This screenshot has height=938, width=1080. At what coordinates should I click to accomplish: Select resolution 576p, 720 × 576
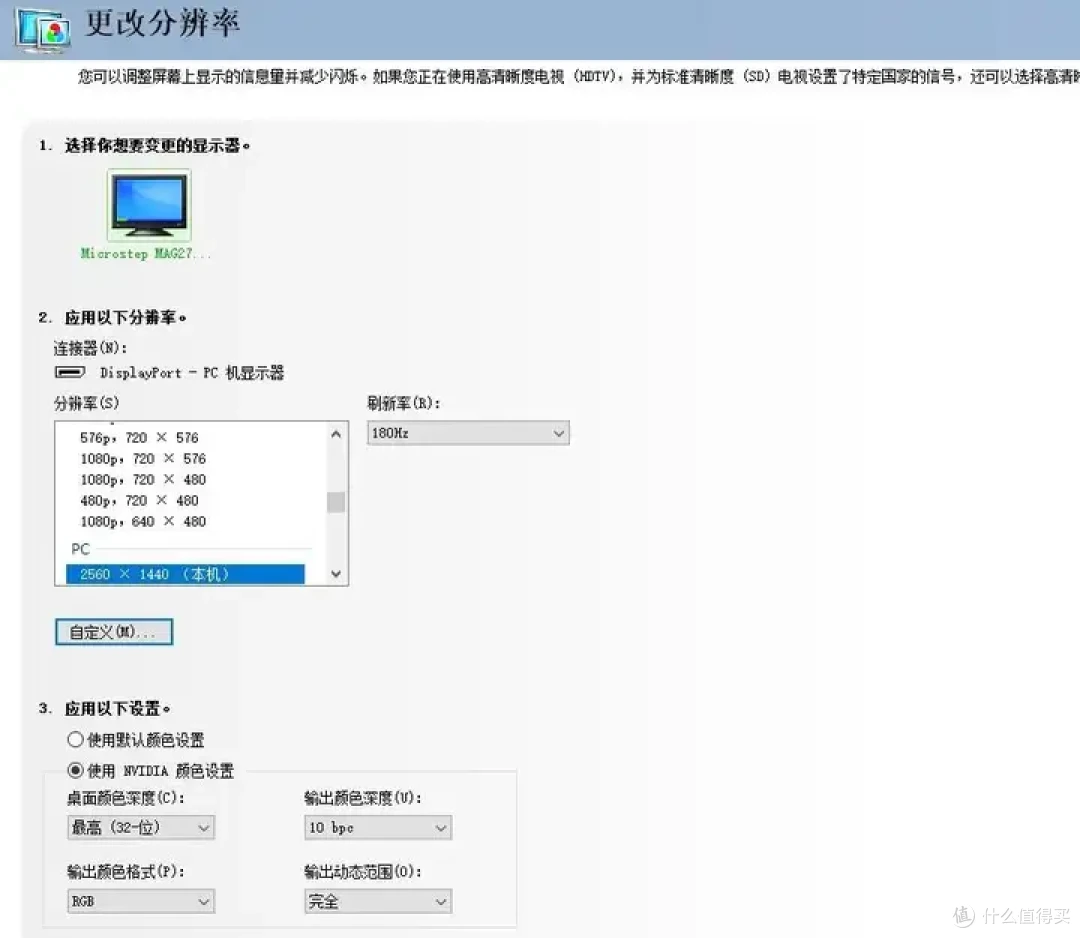click(139, 437)
